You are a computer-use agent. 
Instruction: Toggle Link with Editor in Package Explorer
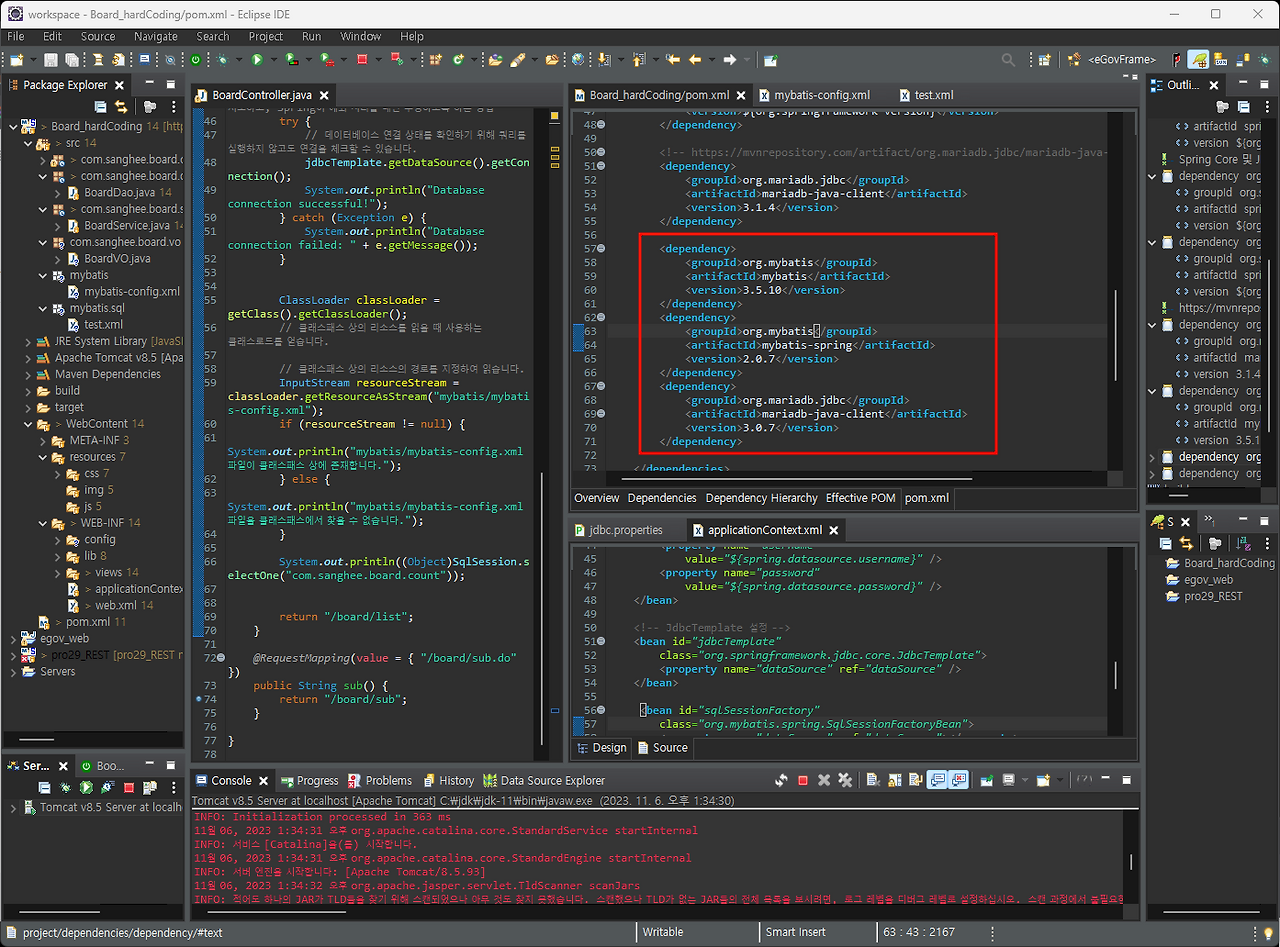click(121, 106)
